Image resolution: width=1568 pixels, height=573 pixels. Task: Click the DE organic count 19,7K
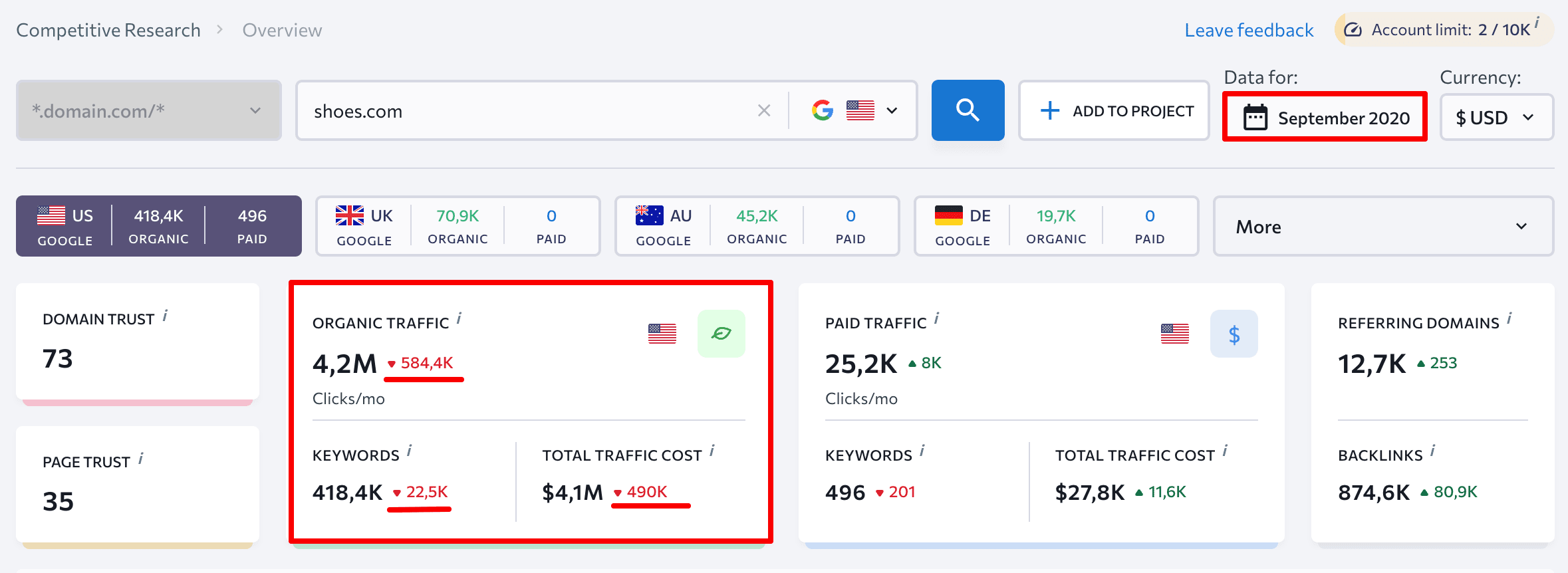pos(1056,216)
